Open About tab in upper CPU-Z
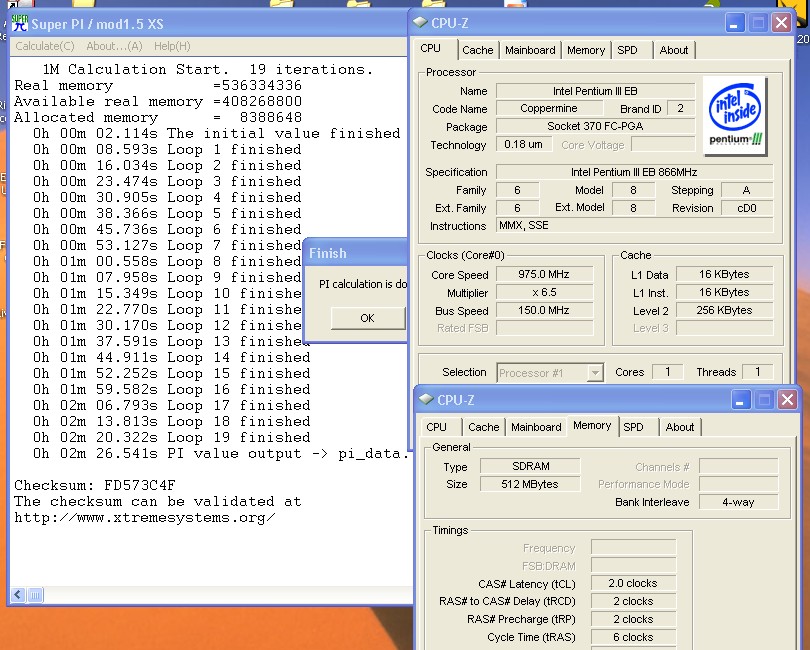Image resolution: width=810 pixels, height=650 pixels. (x=674, y=50)
